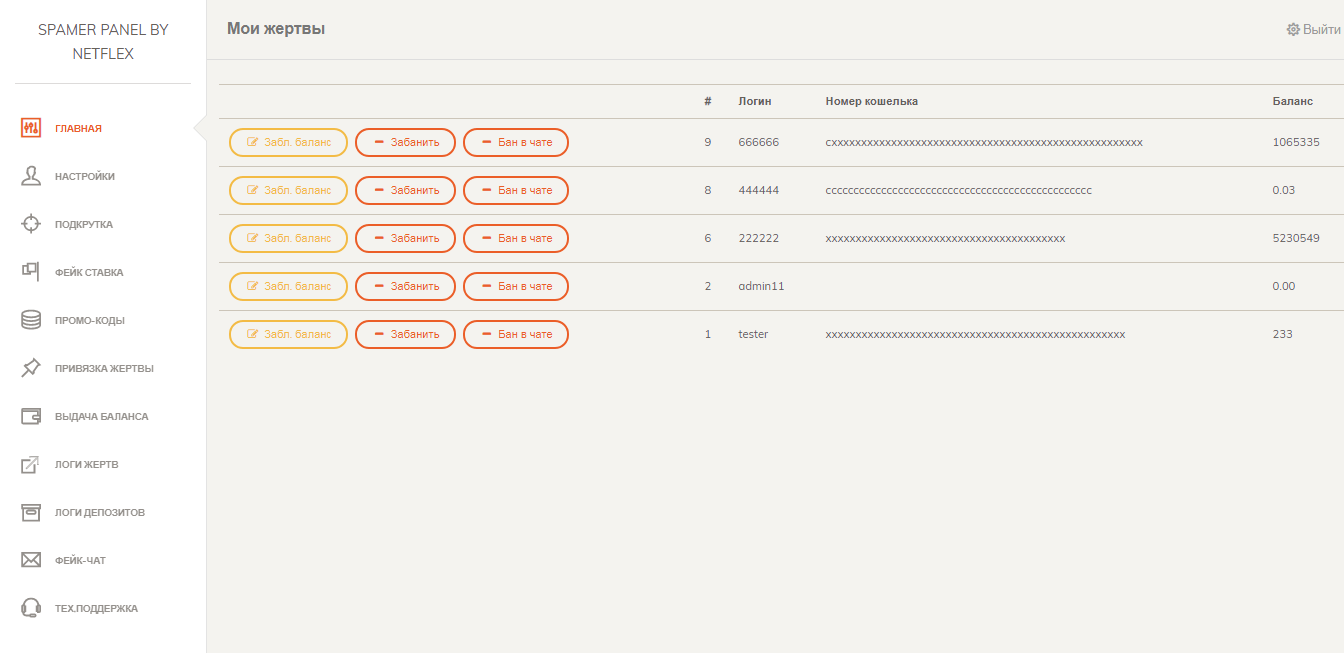Image resolution: width=1344 pixels, height=653 pixels.
Task: Select login text admin11
Action: (x=762, y=286)
